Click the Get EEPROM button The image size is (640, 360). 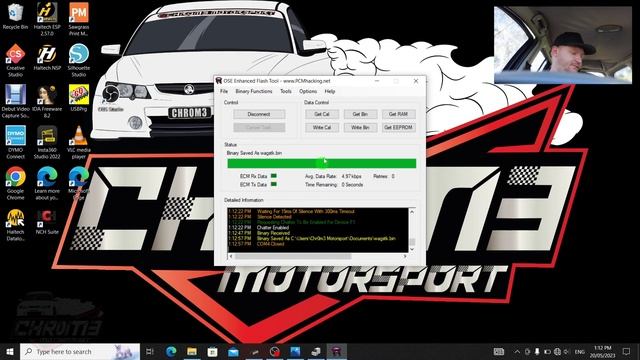pos(399,128)
